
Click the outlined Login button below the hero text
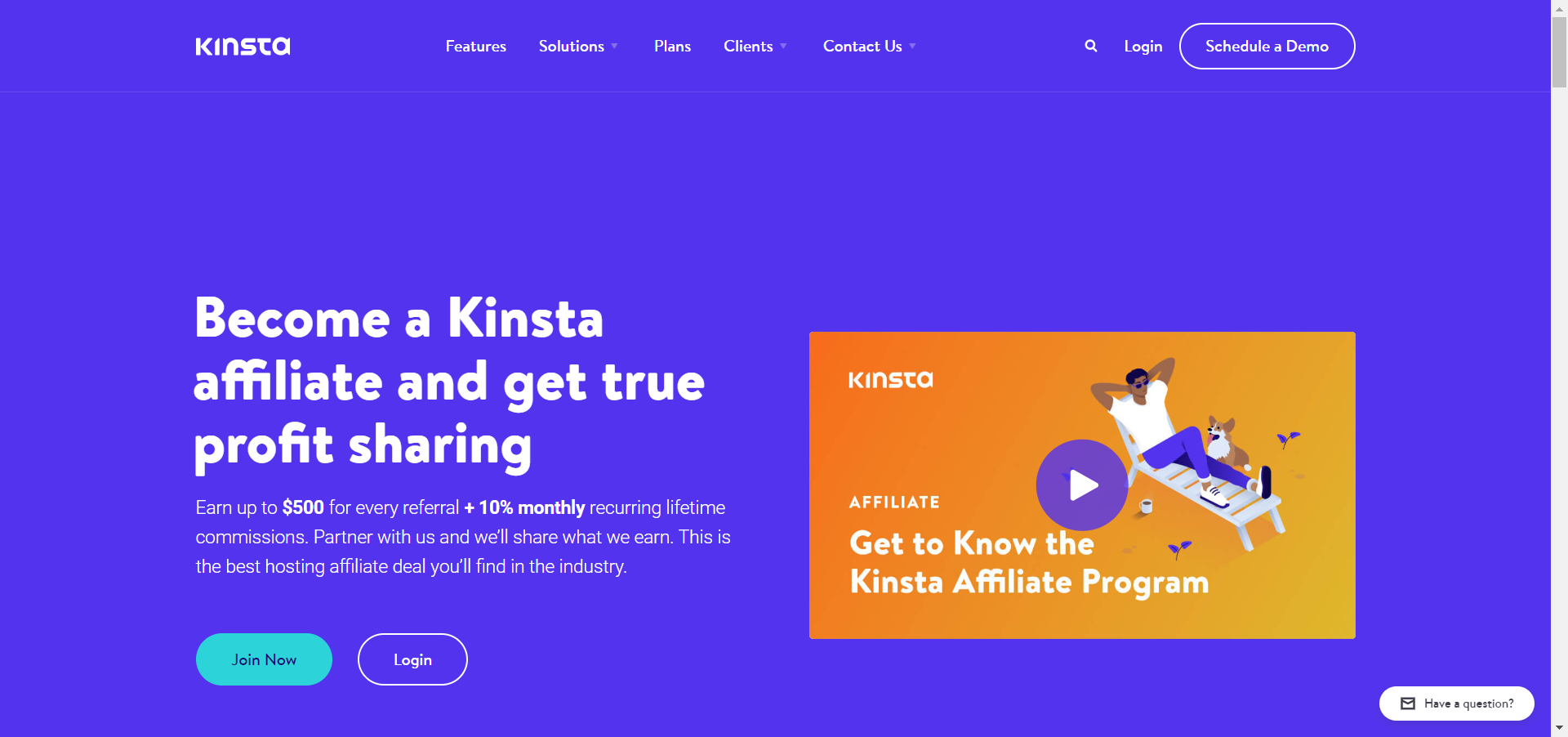pyautogui.click(x=412, y=659)
